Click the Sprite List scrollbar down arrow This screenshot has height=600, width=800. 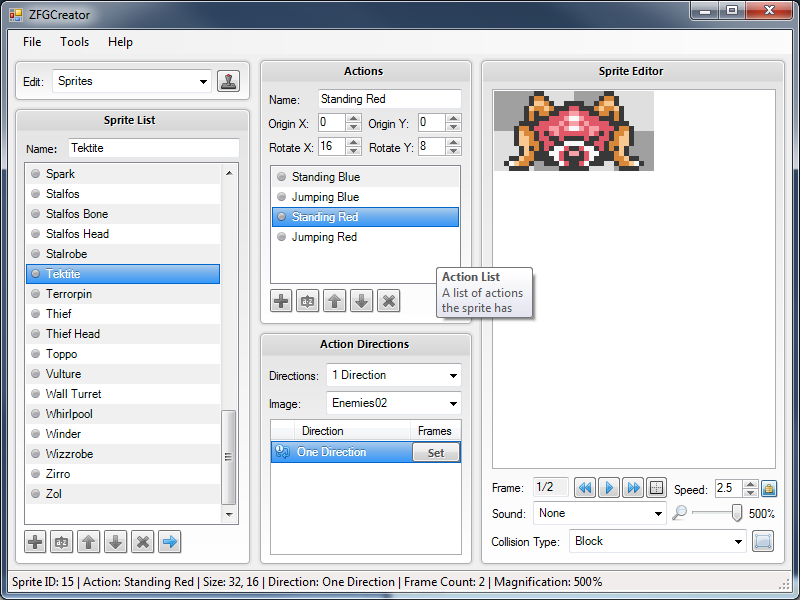tap(229, 514)
